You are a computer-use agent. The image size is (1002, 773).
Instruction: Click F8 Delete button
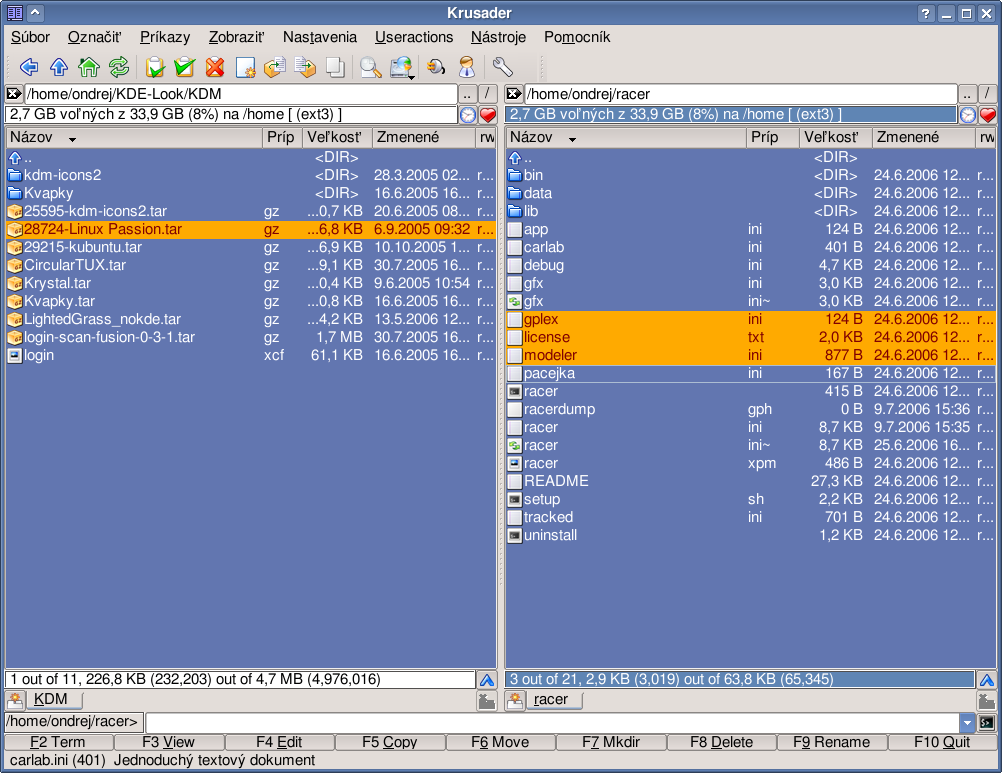721,742
